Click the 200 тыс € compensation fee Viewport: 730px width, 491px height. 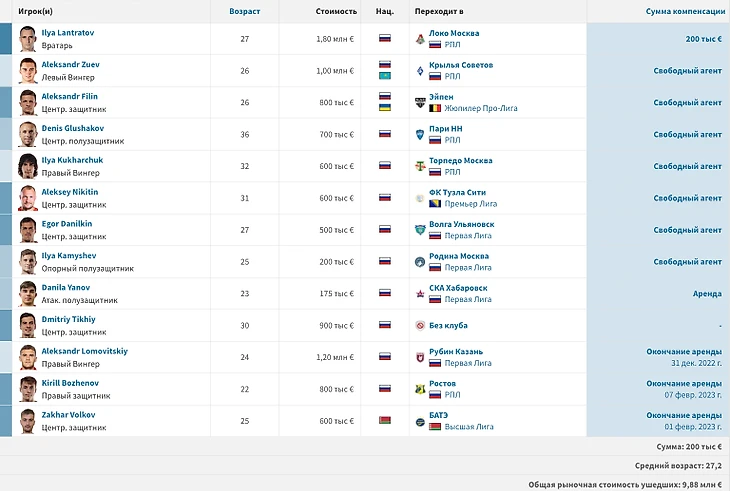tap(703, 39)
